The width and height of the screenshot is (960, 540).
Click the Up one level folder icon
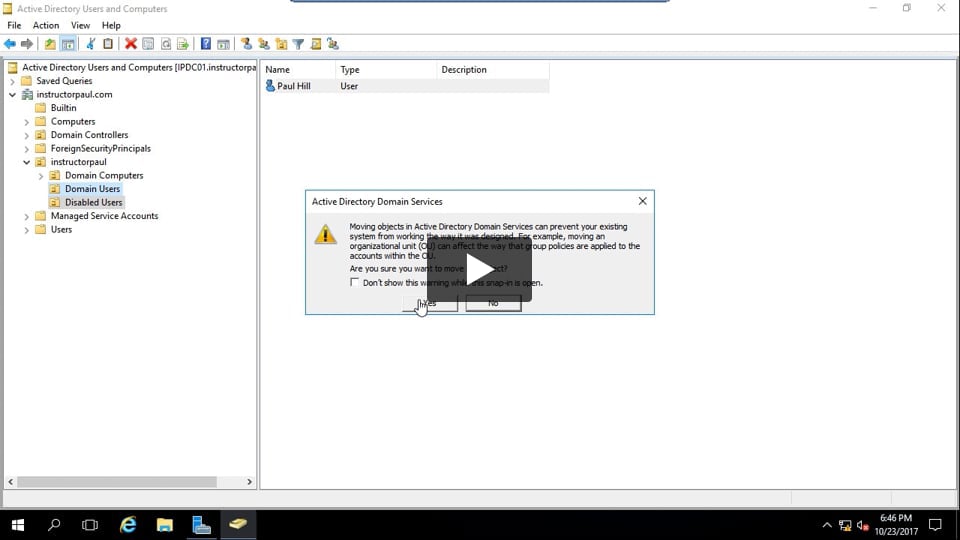pos(50,44)
